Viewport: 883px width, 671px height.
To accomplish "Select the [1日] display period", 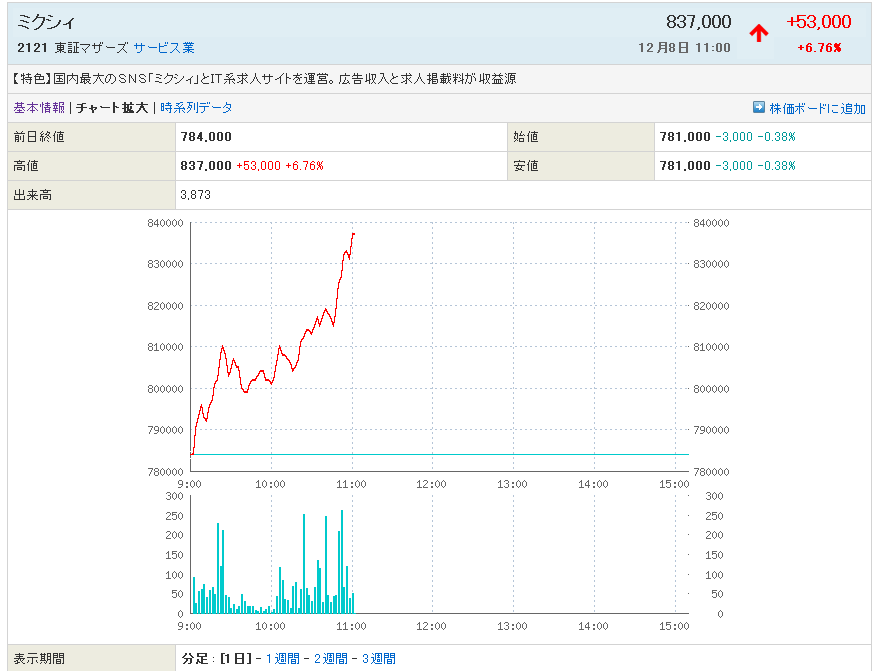I will point(234,658).
